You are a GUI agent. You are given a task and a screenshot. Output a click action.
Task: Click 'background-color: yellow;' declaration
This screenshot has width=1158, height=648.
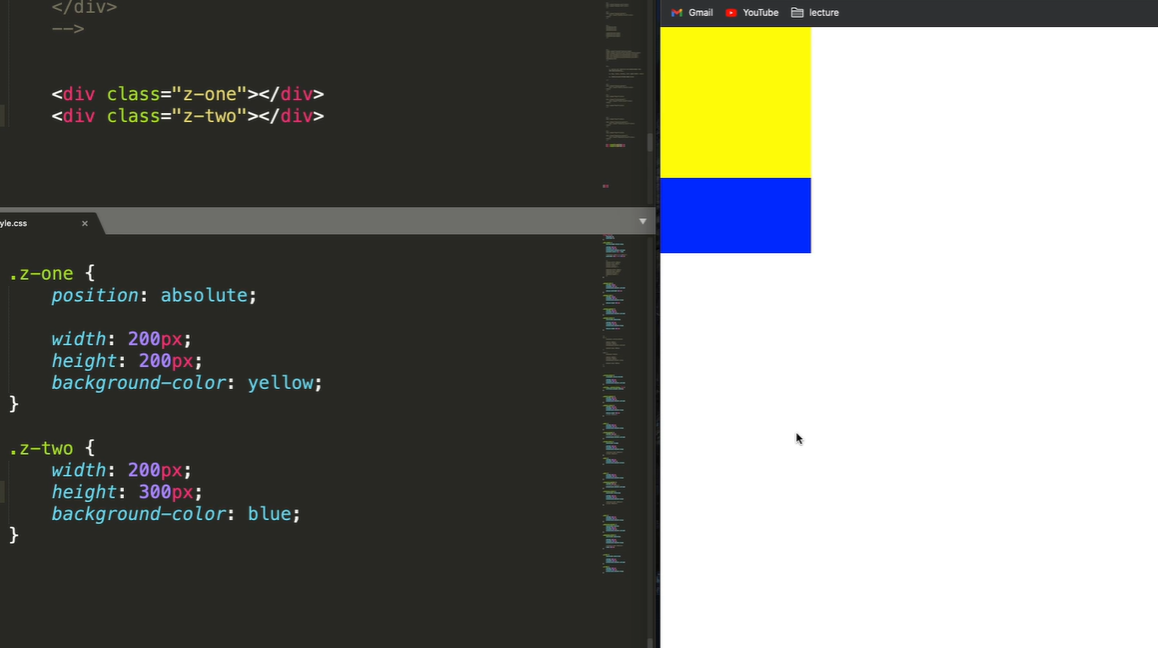point(187,383)
